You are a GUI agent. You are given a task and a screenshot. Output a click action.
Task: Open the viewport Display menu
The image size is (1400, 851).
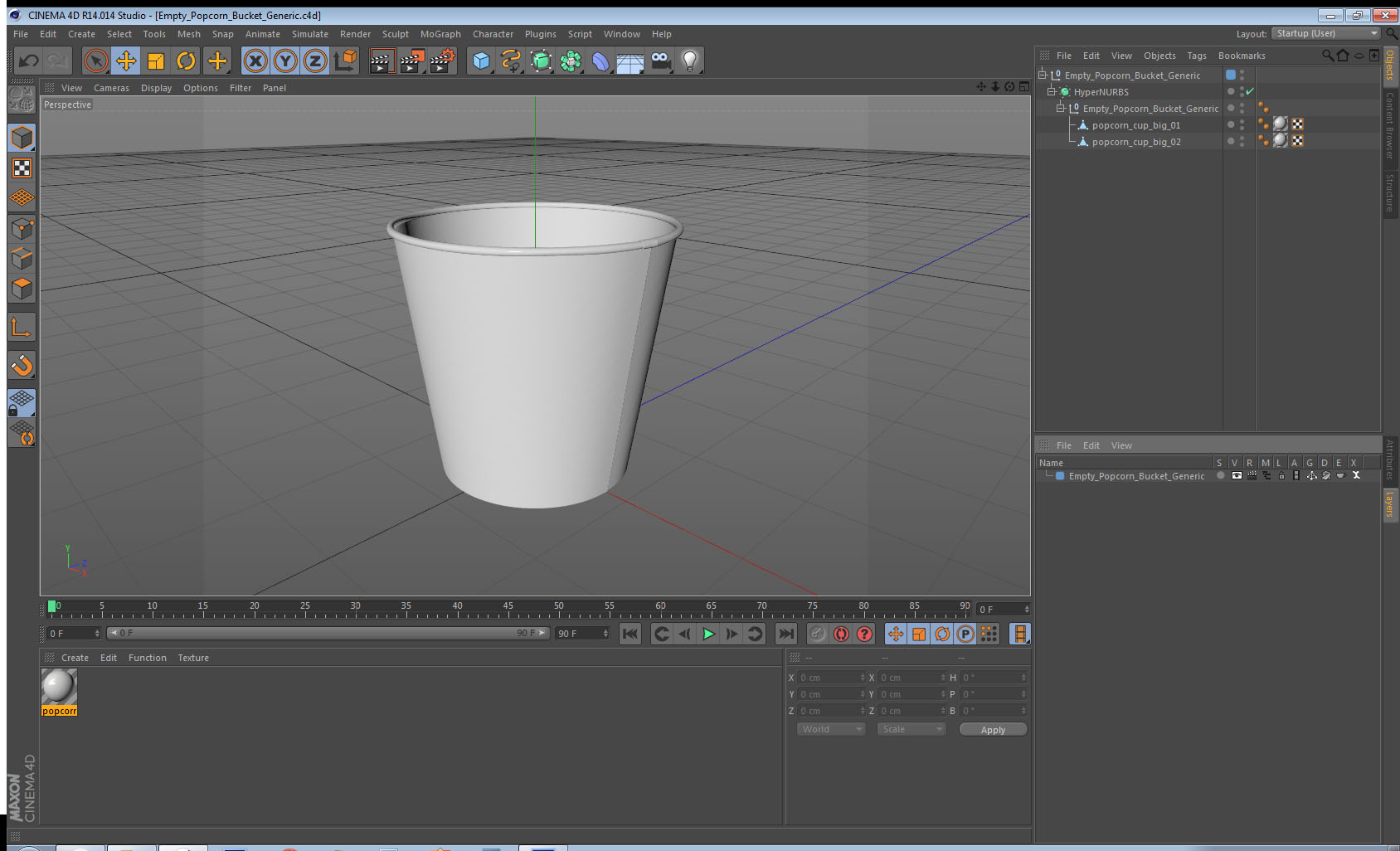(x=156, y=88)
